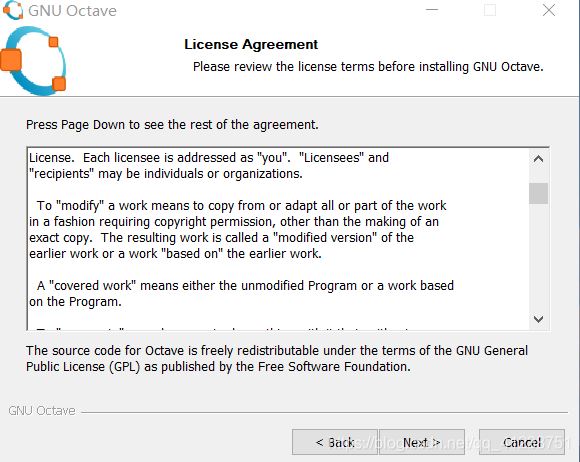The image size is (580, 462).
Task: Click the License Agreement heading
Action: coord(251,44)
